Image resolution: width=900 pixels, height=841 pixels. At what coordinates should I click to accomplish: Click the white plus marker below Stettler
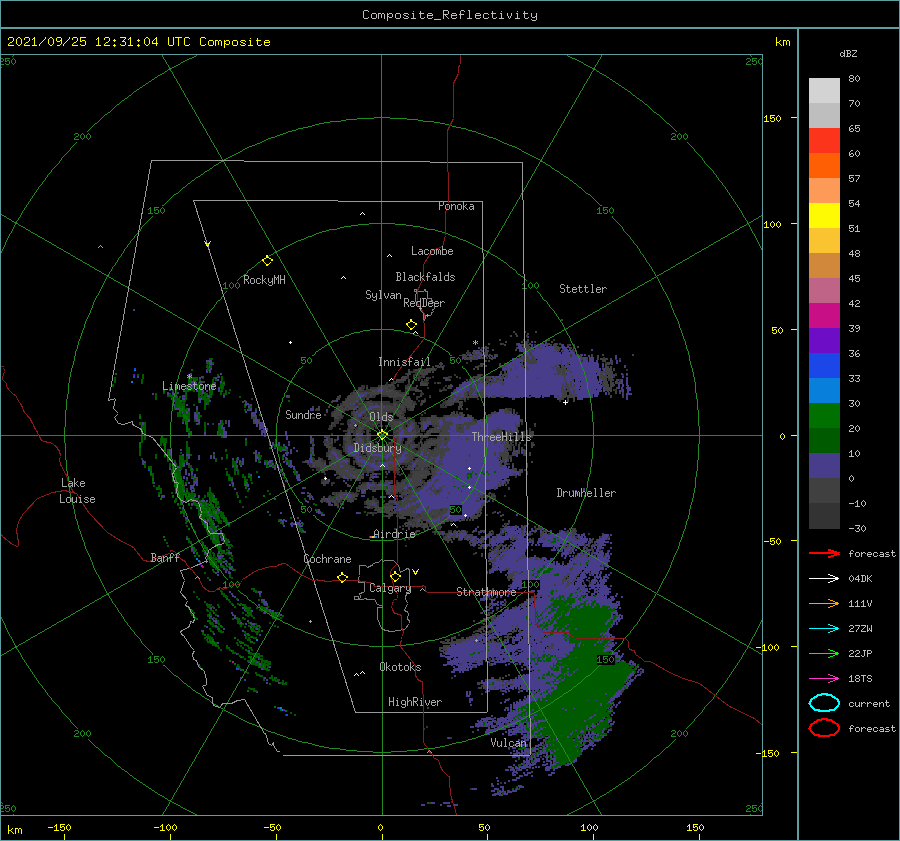[565, 402]
